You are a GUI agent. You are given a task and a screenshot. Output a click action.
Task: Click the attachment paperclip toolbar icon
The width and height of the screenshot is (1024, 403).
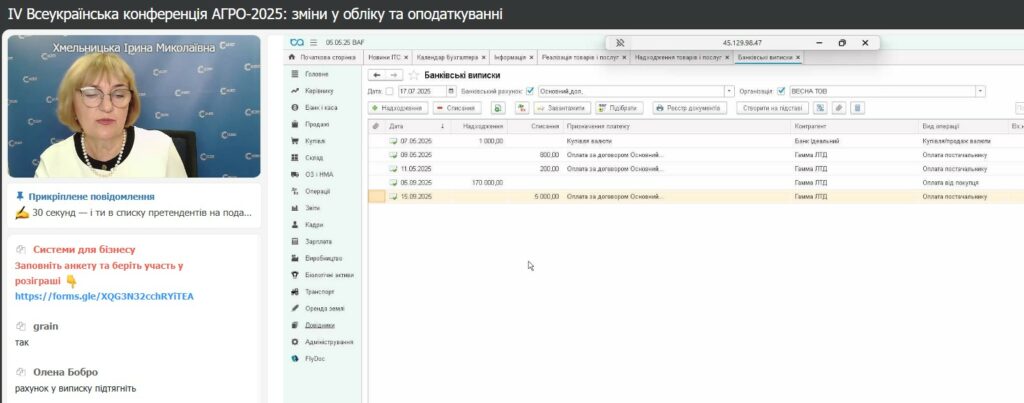click(x=838, y=108)
